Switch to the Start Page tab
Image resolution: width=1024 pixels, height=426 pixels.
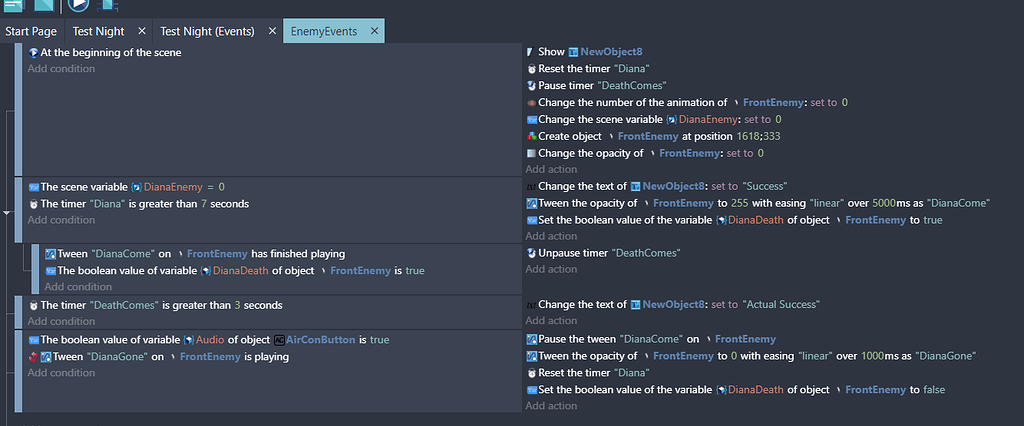pyautogui.click(x=31, y=32)
